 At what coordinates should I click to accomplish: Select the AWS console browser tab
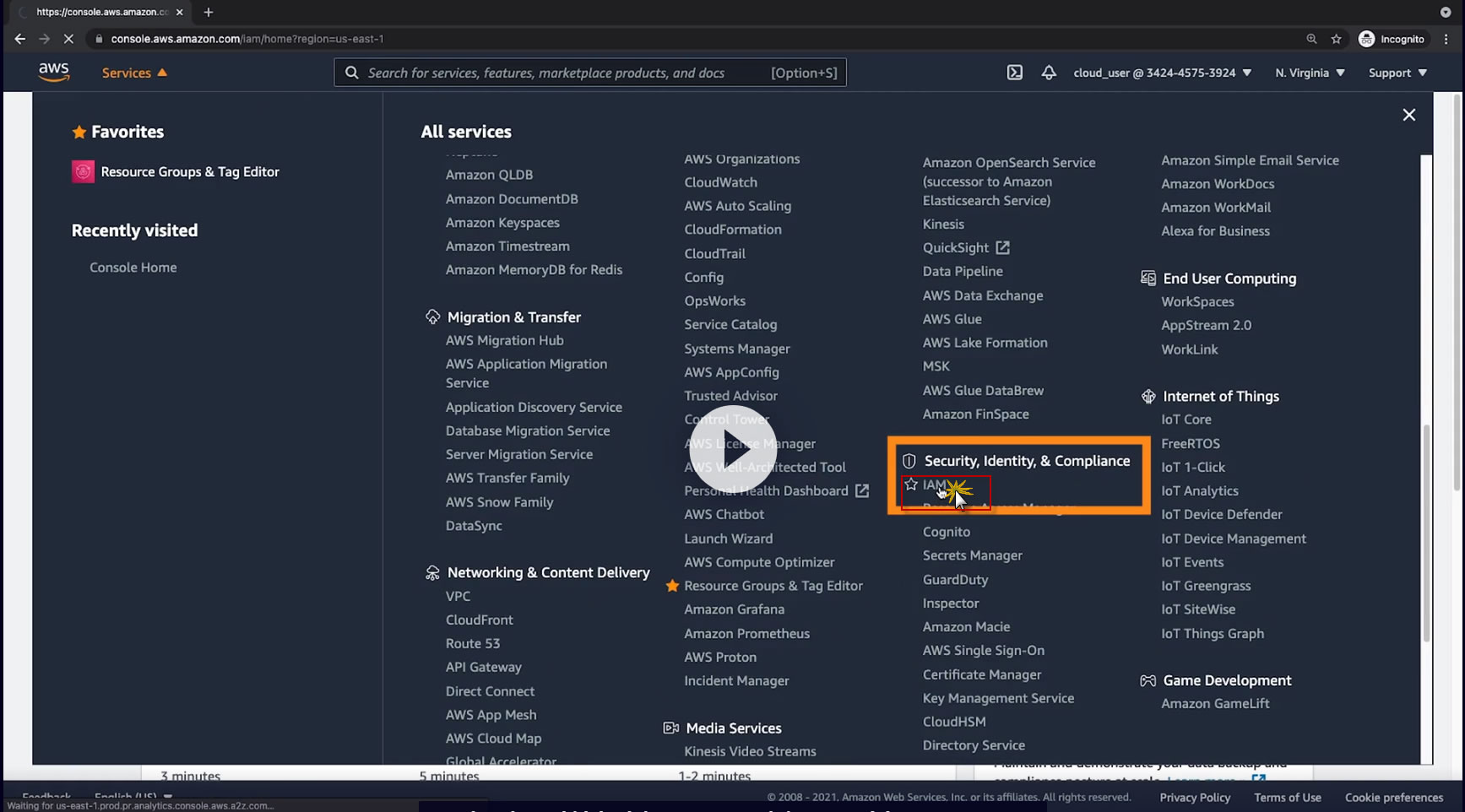point(101,12)
